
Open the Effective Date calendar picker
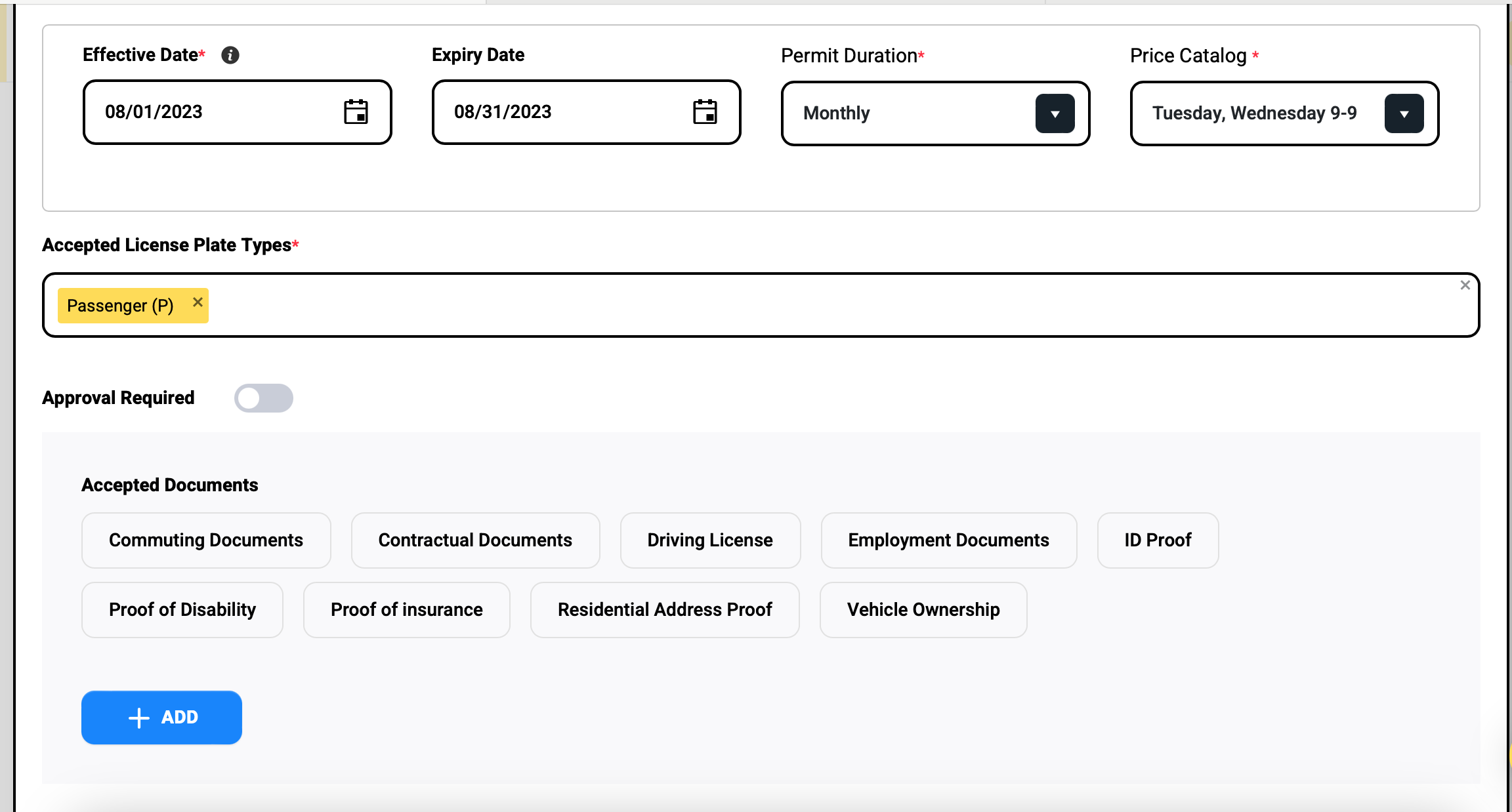click(356, 112)
